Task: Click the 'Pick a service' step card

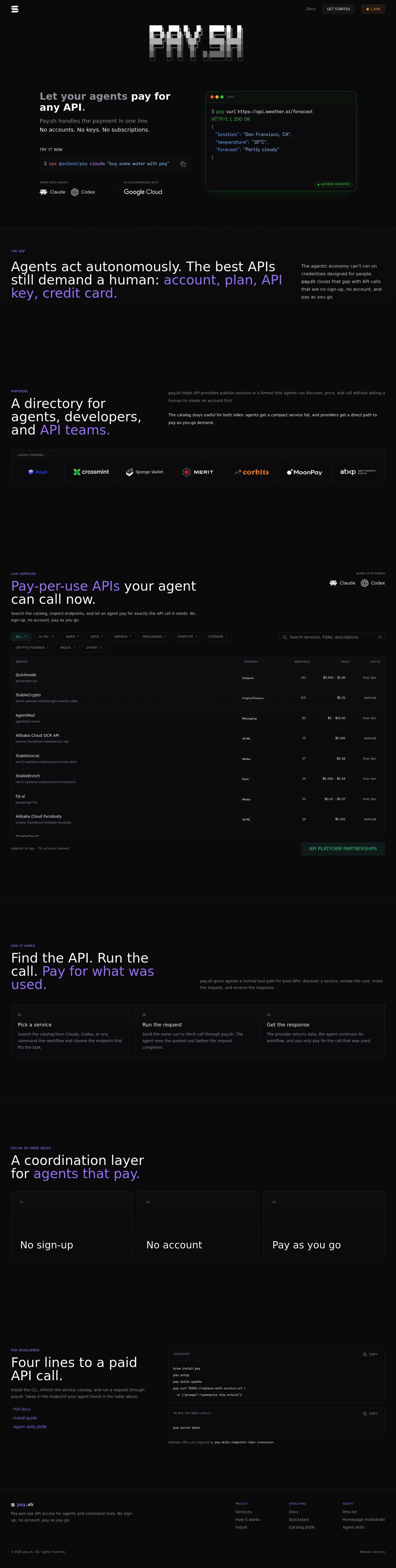Action: pos(73,1031)
